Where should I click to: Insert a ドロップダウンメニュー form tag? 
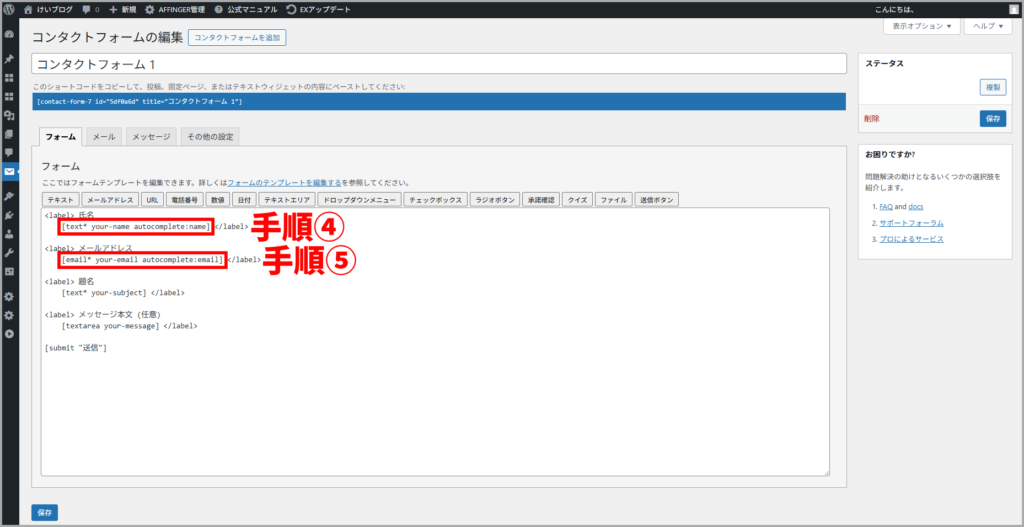(x=359, y=200)
